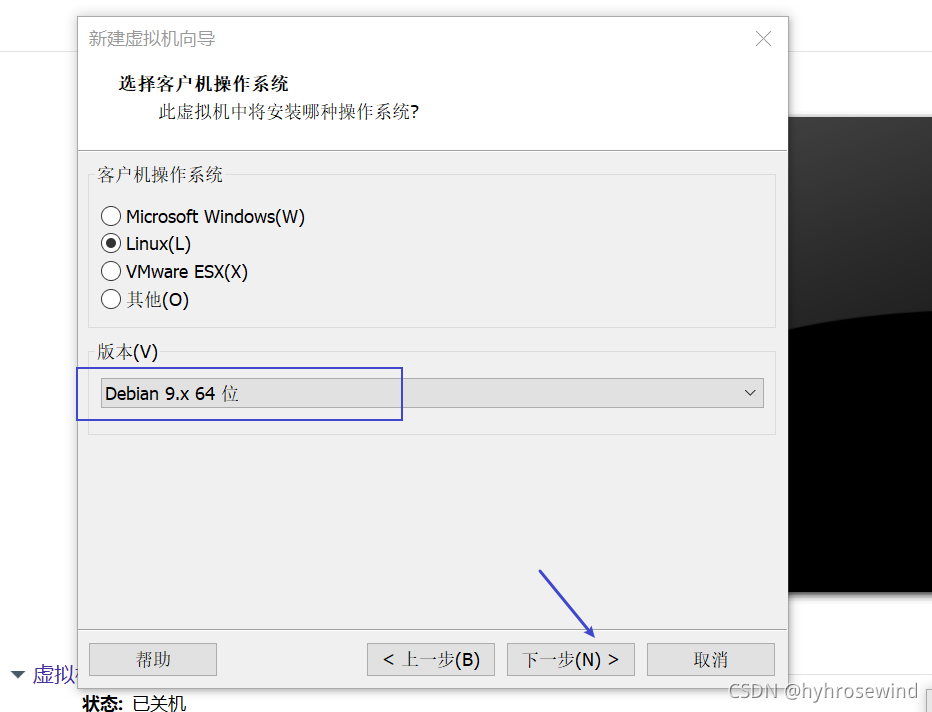The image size is (932, 712).
Task: Collapse the 虚拟 section triangle behind the dialog
Action: click(x=18, y=675)
